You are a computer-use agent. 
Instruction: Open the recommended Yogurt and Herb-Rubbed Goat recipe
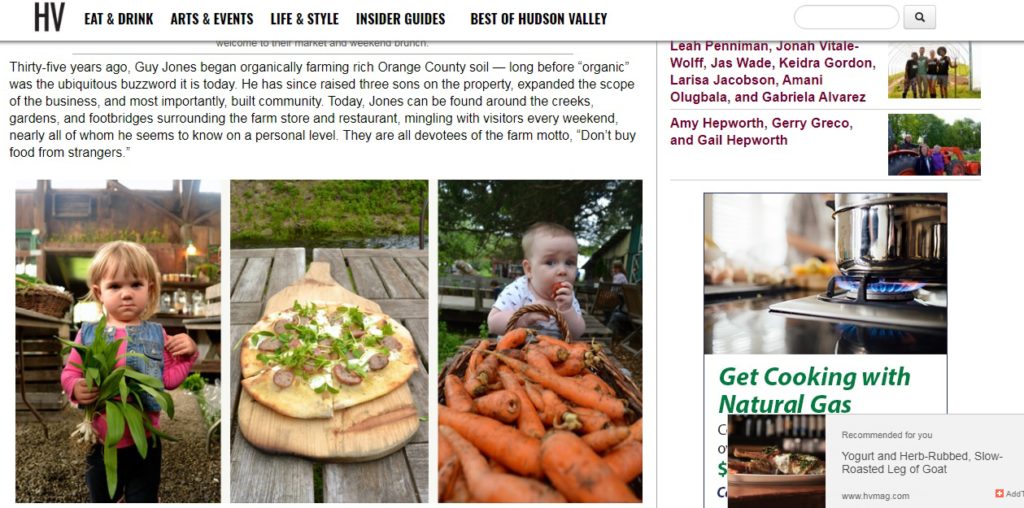[x=921, y=463]
